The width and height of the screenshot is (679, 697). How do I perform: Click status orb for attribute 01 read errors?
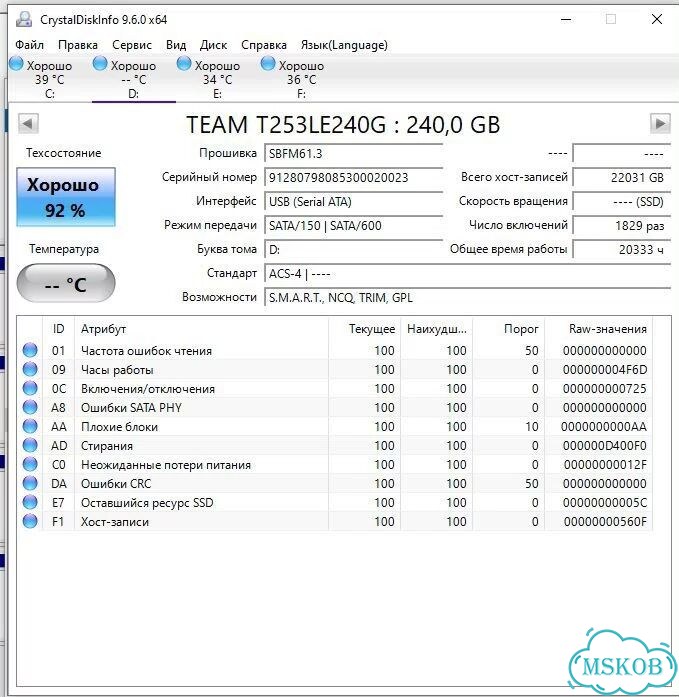click(30, 350)
